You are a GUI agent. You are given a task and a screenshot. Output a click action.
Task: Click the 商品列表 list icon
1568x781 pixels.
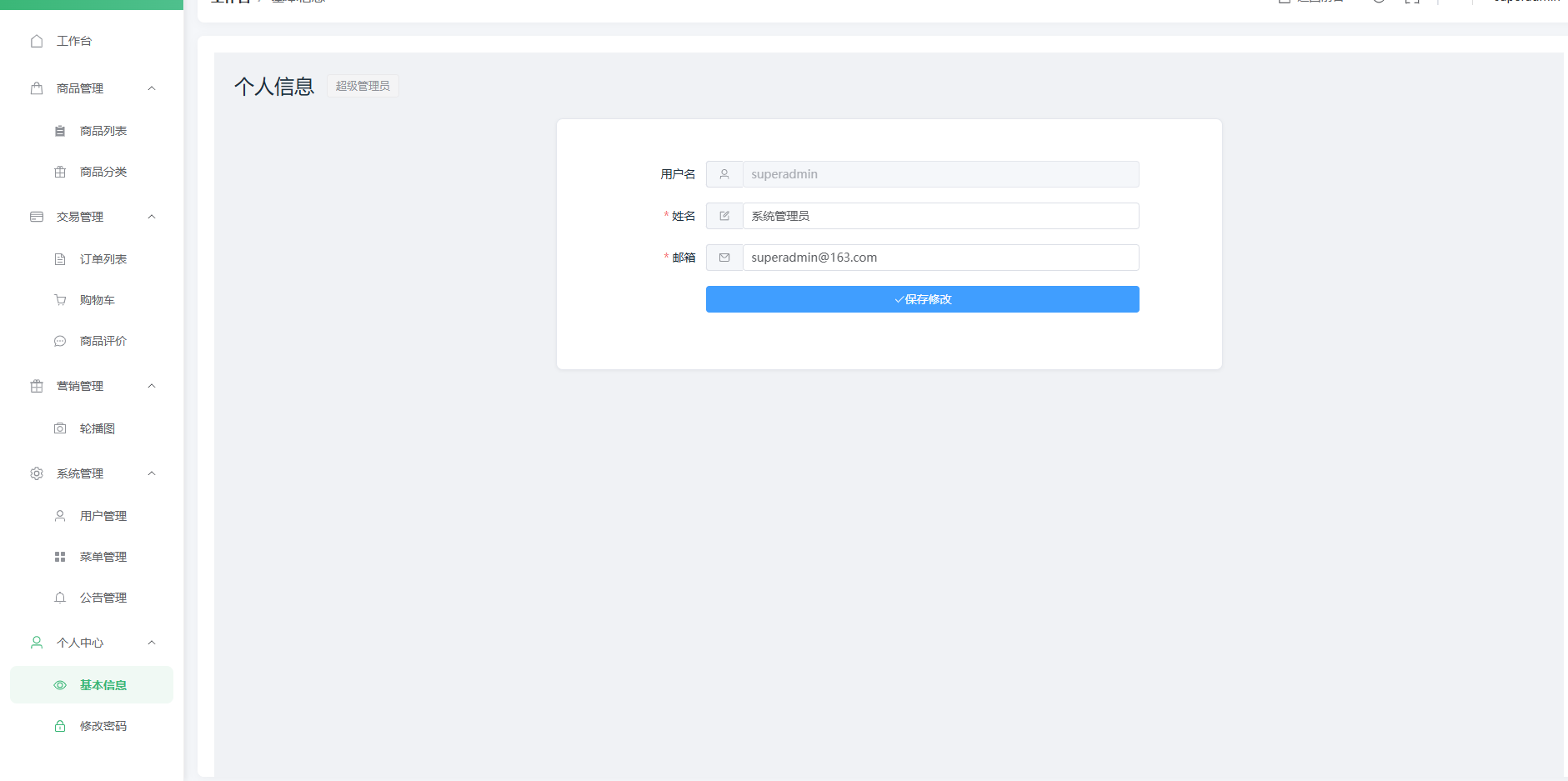pos(60,131)
